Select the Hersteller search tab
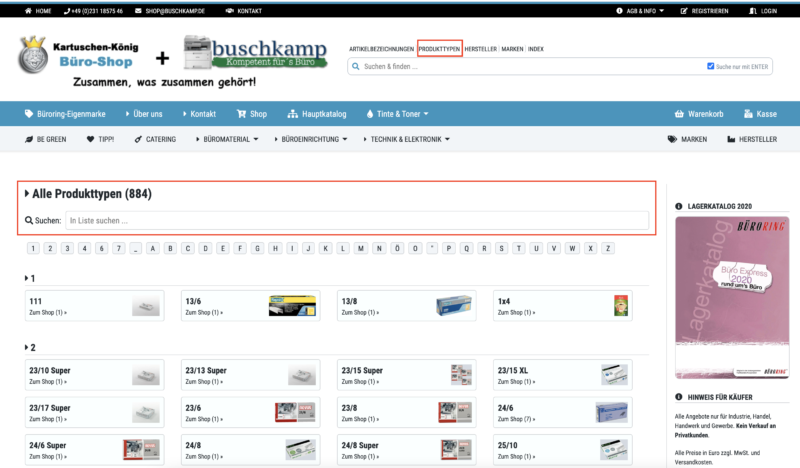The width and height of the screenshot is (800, 468). (x=481, y=49)
